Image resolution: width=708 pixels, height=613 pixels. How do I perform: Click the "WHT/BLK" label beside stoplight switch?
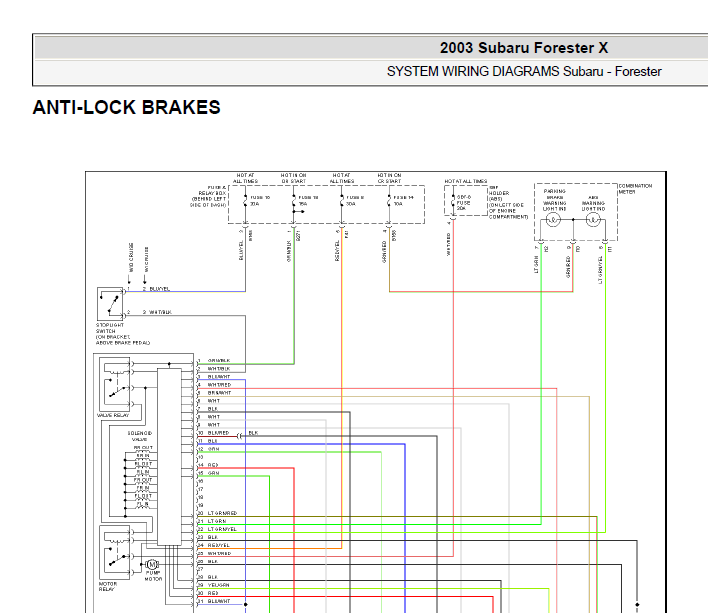160,312
